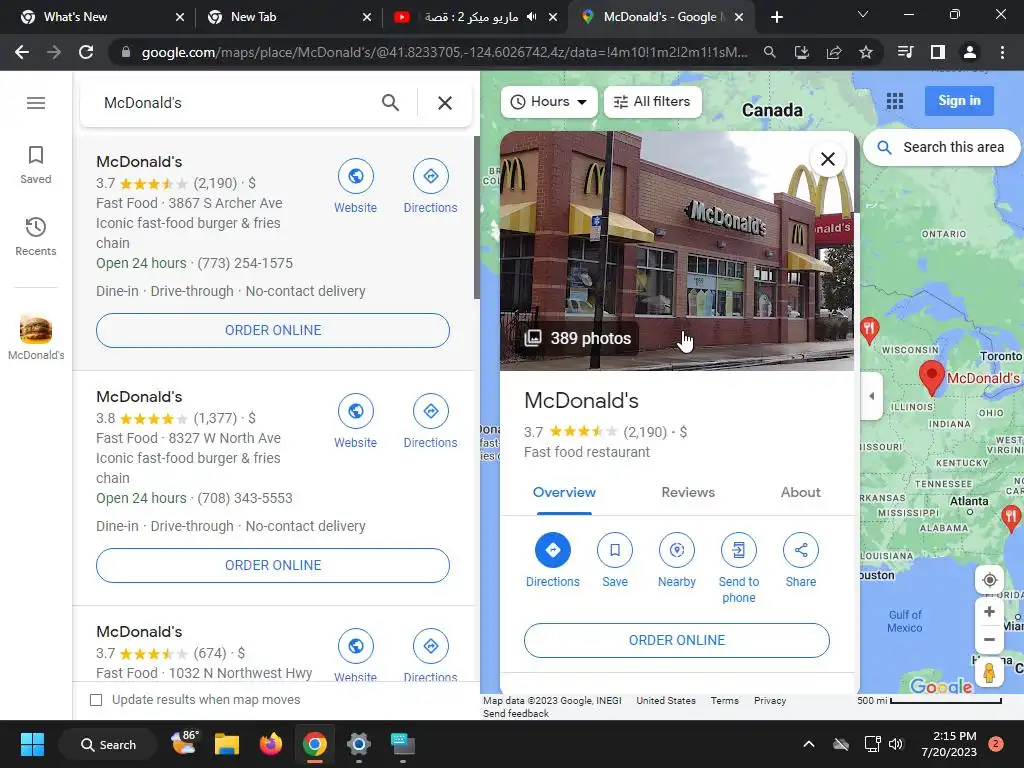Zoom in on the map with plus
Screen dimensions: 1024x768
click(989, 612)
